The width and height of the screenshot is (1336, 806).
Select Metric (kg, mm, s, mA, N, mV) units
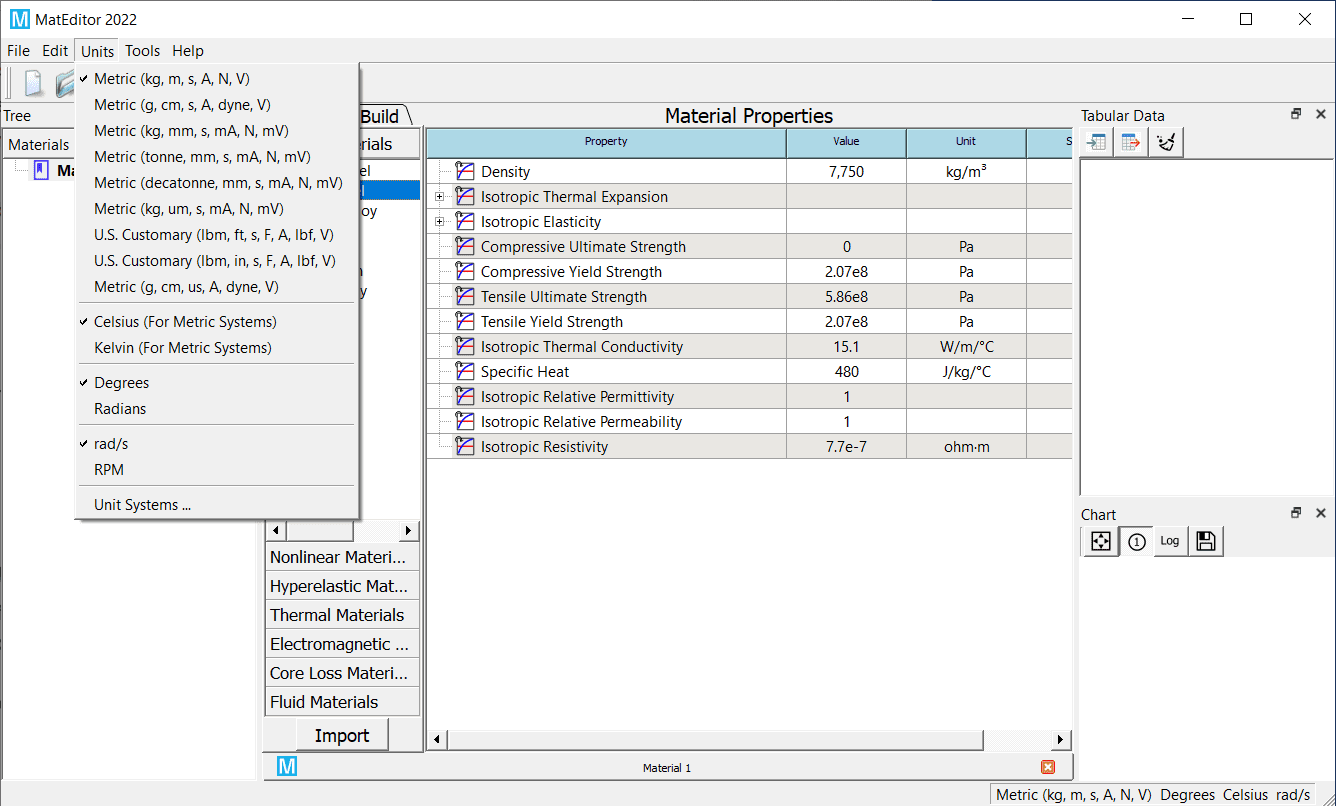217,131
